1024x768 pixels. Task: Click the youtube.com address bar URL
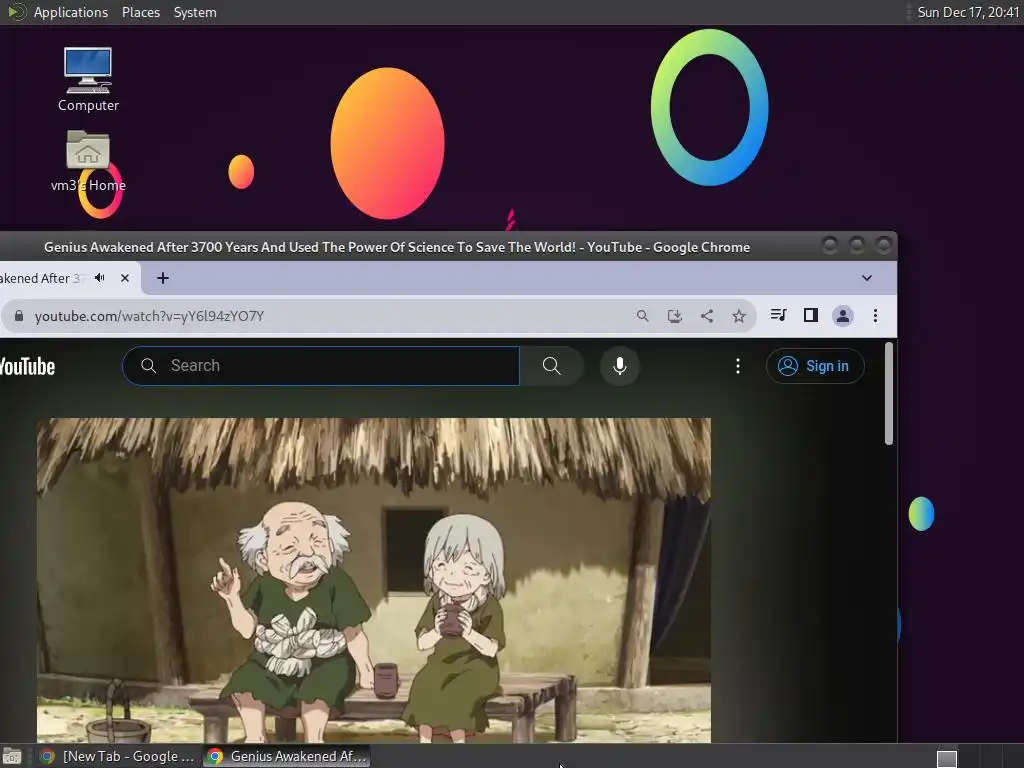(x=150, y=316)
